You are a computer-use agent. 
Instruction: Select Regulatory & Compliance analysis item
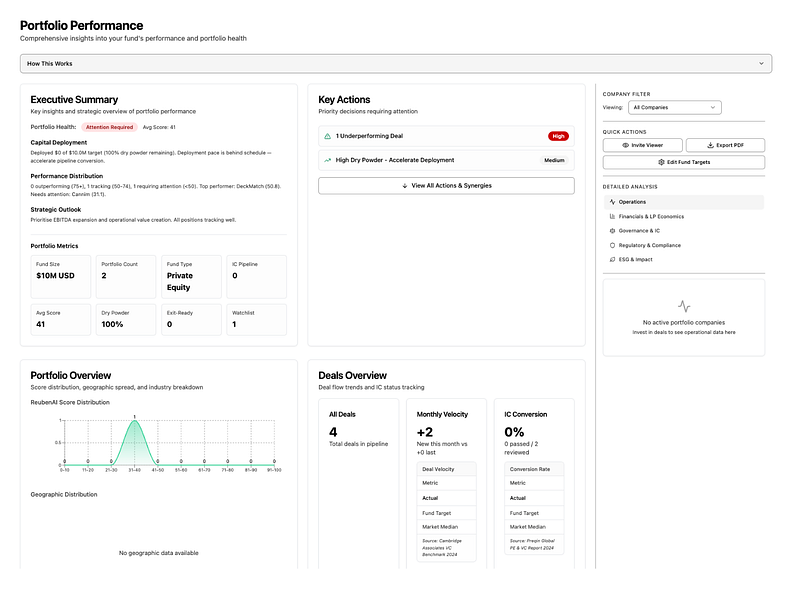pyautogui.click(x=683, y=246)
